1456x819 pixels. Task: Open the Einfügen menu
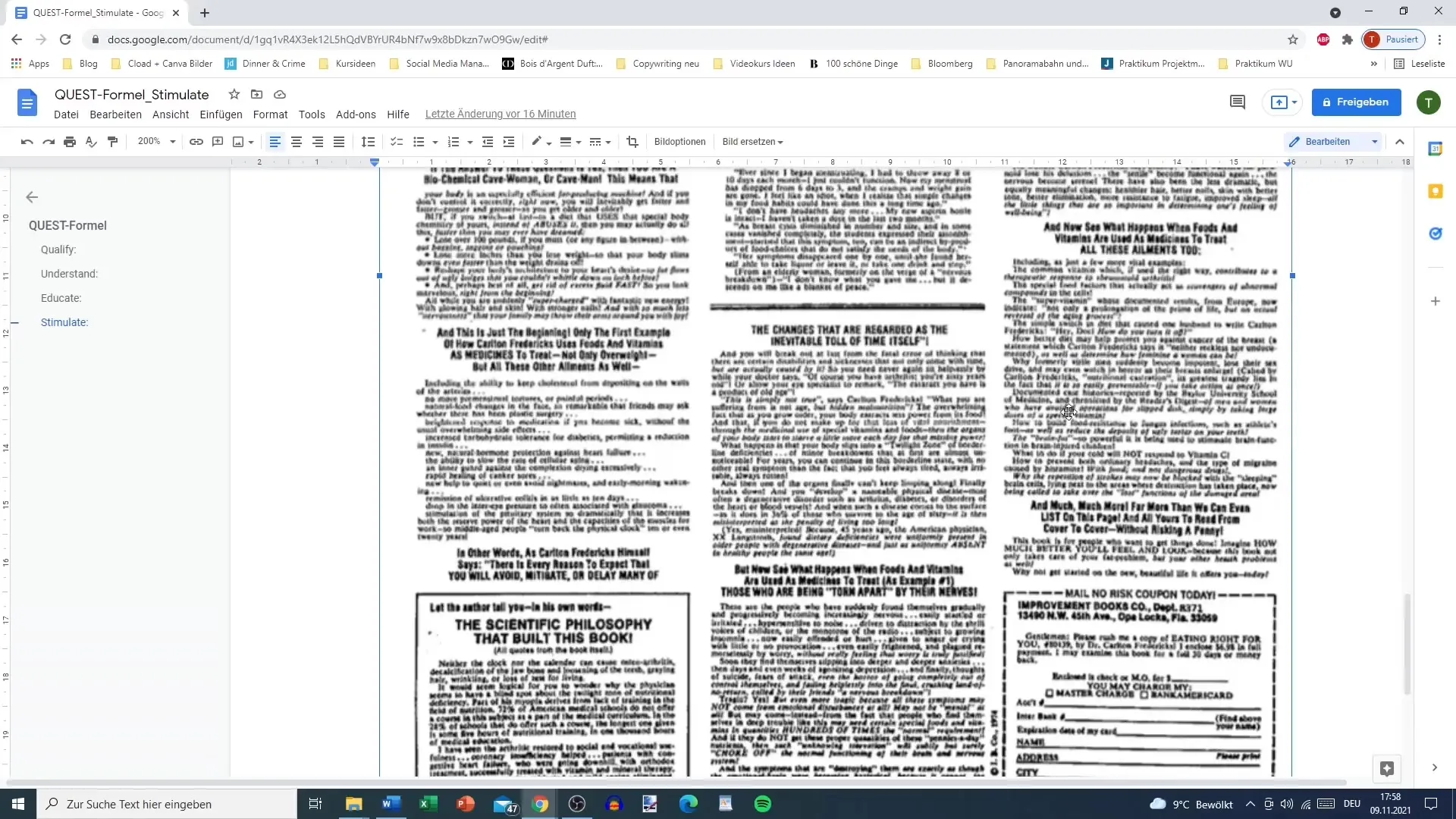pyautogui.click(x=221, y=115)
